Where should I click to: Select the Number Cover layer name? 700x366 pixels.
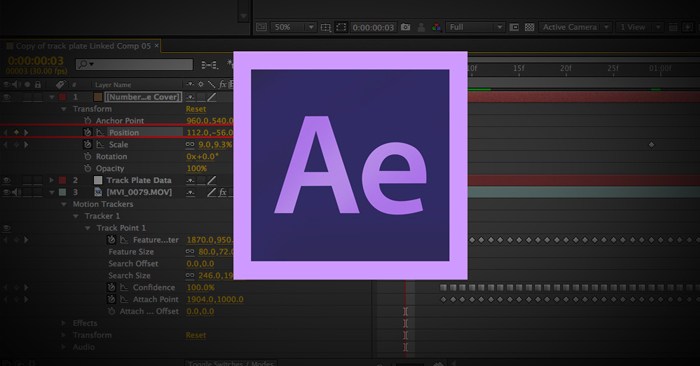pos(143,97)
